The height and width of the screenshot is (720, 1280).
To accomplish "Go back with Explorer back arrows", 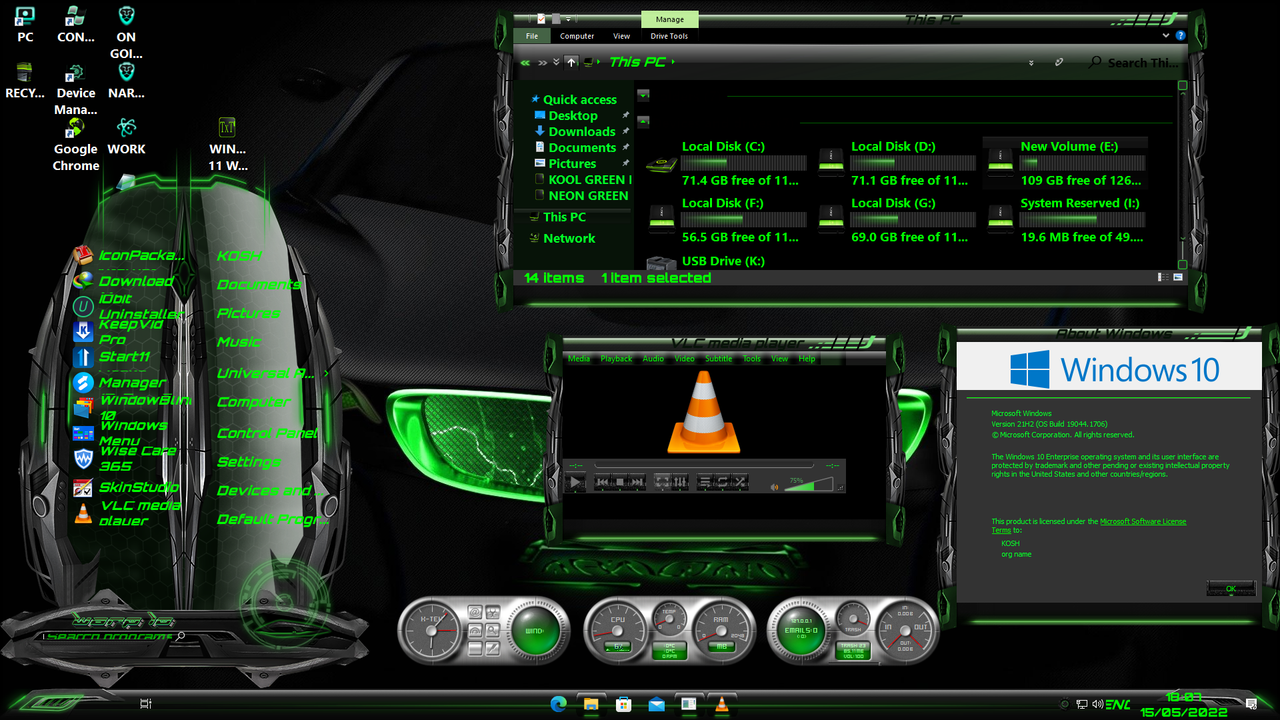I will click(x=525, y=62).
